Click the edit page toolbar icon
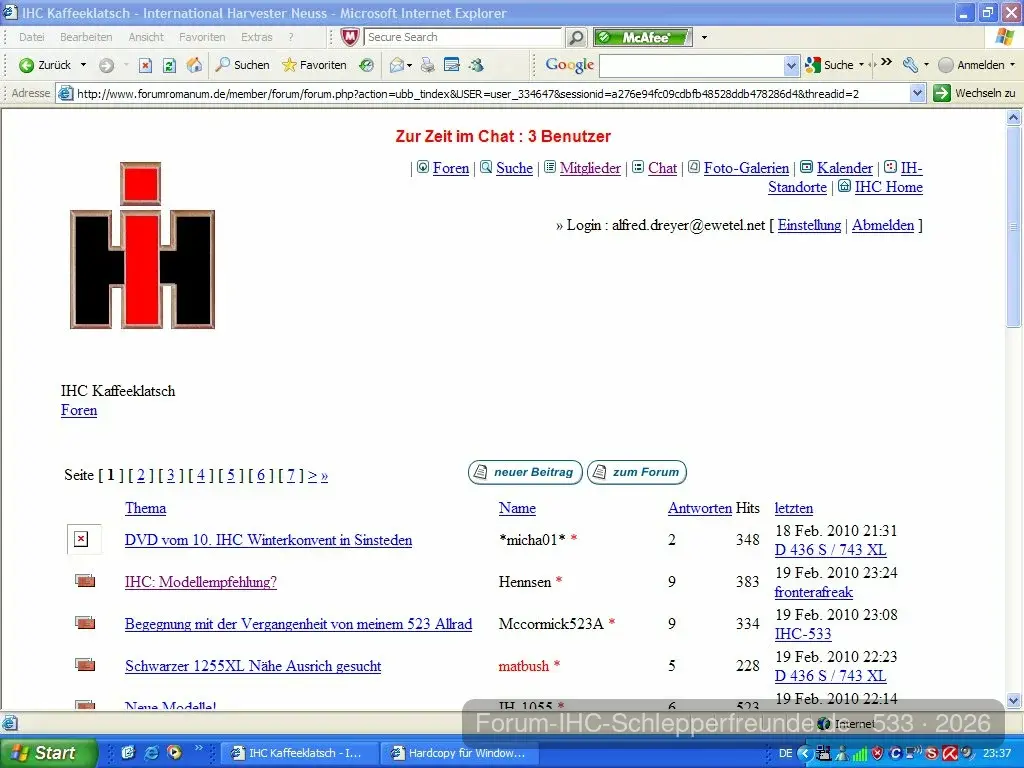The image size is (1024, 768). pyautogui.click(x=451, y=65)
